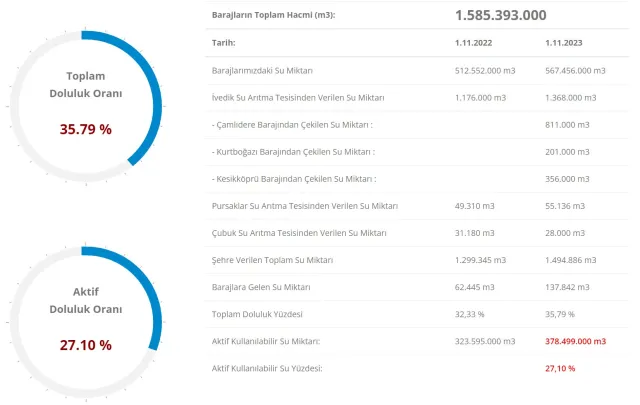The image size is (640, 405).
Task: Click the red 27,10 % table value
Action: point(560,368)
